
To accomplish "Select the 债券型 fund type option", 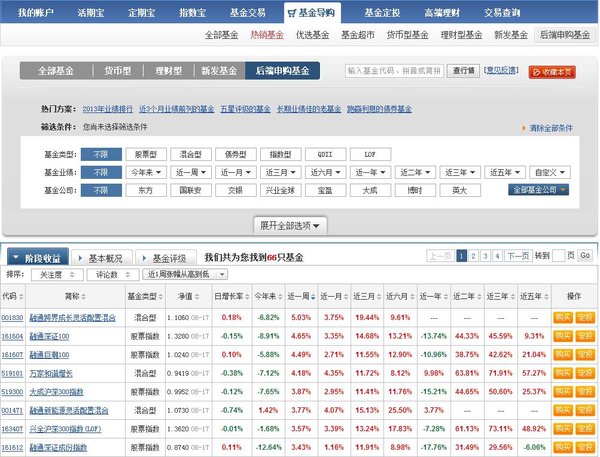I will tap(235, 154).
